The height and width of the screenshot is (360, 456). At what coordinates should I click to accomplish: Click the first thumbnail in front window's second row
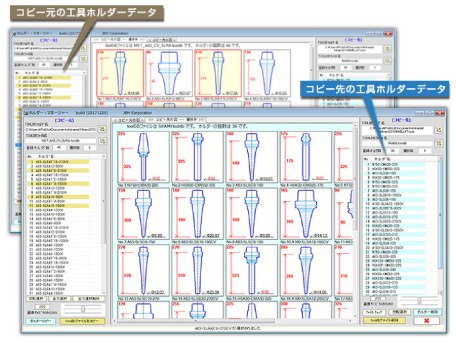143,213
